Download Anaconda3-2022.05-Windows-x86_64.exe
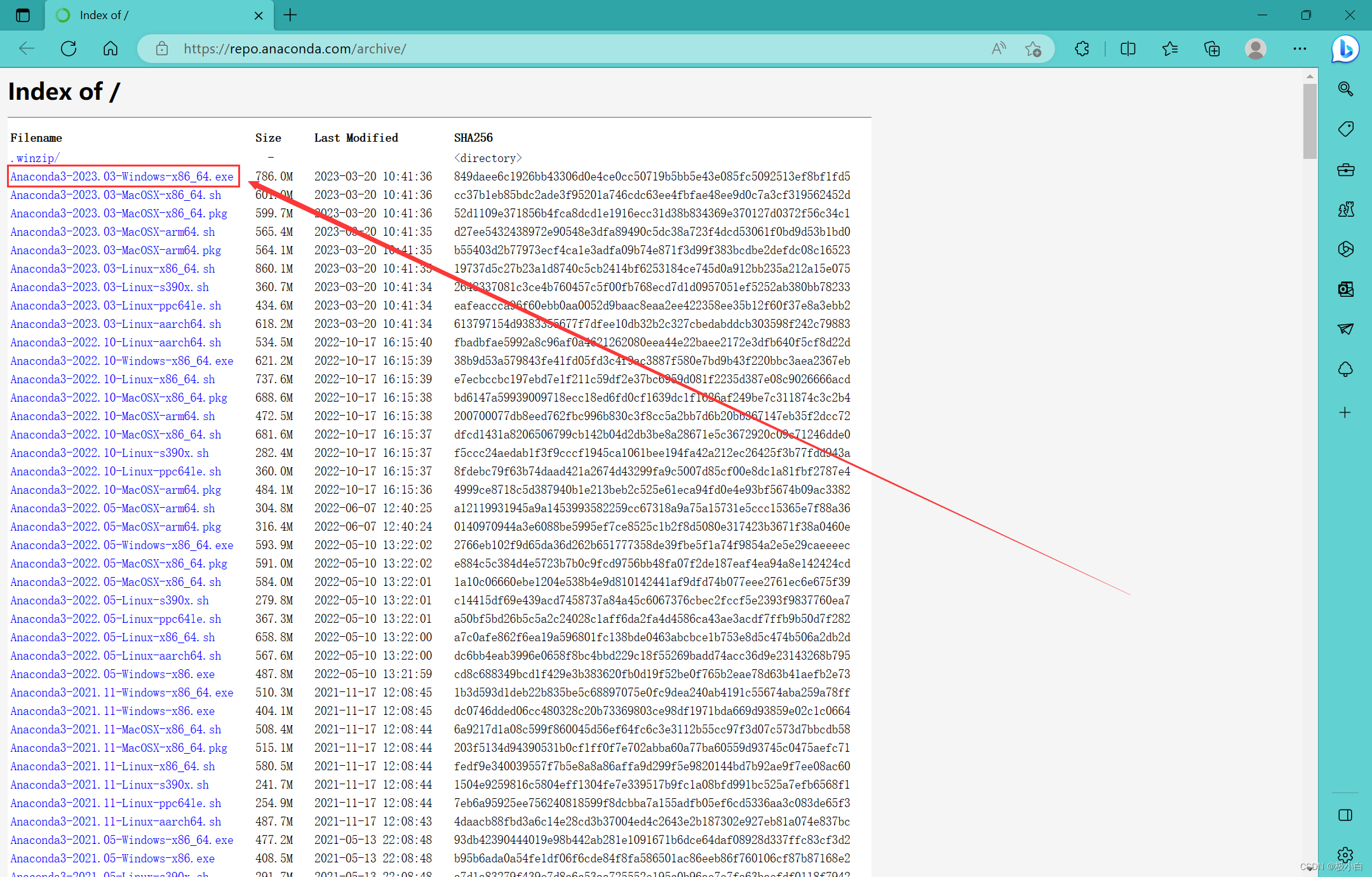 122,545
